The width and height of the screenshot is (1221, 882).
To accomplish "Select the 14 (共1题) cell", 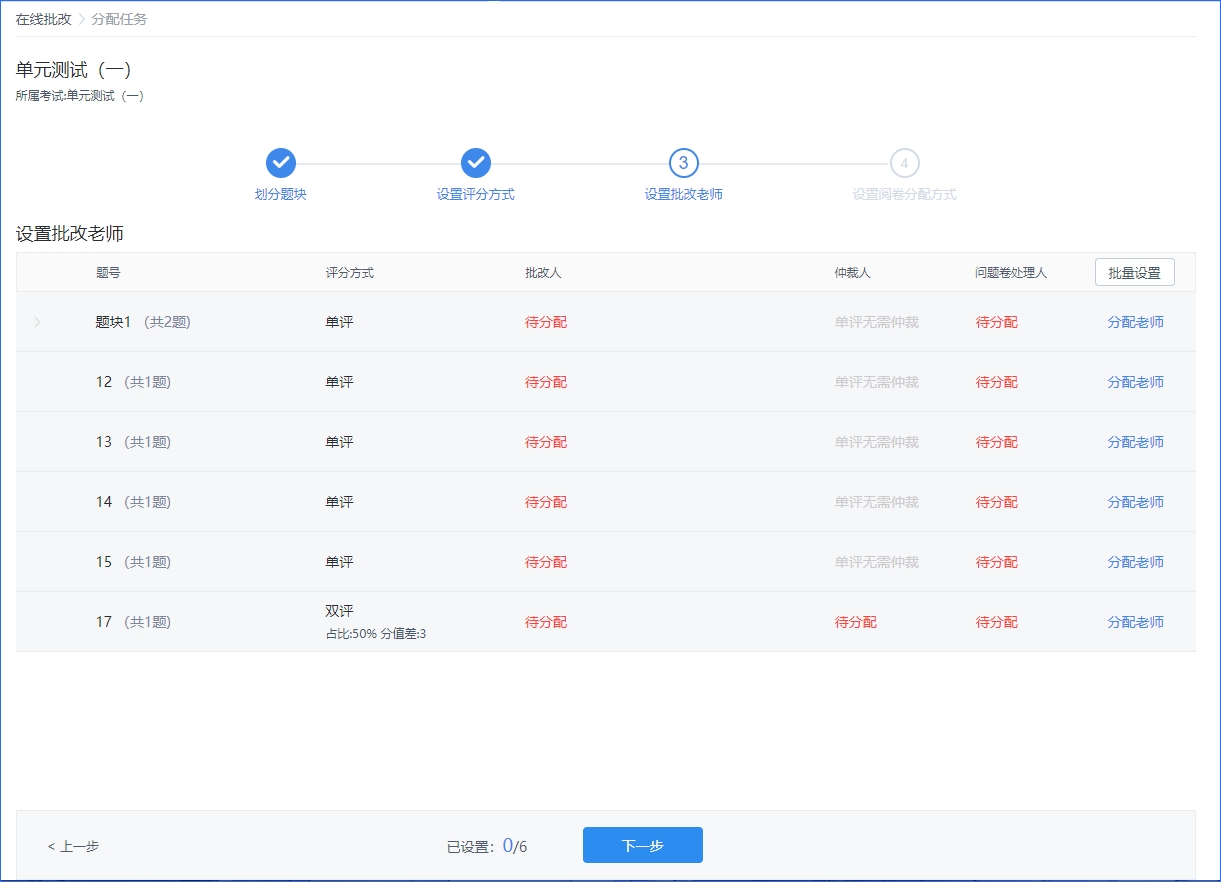I will pos(134,502).
